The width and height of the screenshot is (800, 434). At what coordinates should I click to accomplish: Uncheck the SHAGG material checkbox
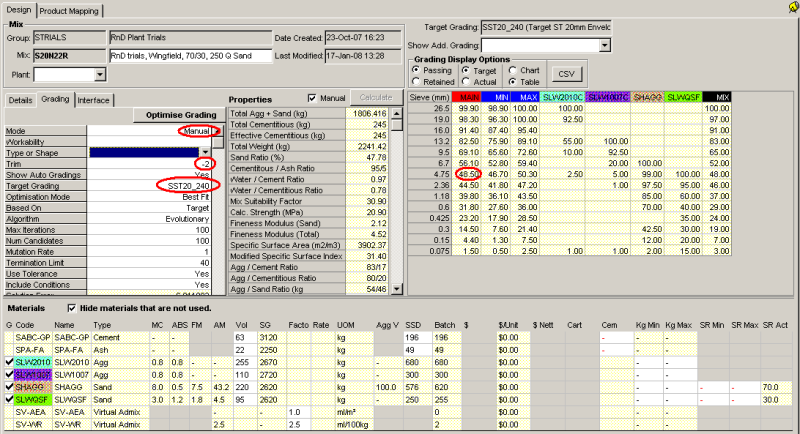[x=9, y=387]
